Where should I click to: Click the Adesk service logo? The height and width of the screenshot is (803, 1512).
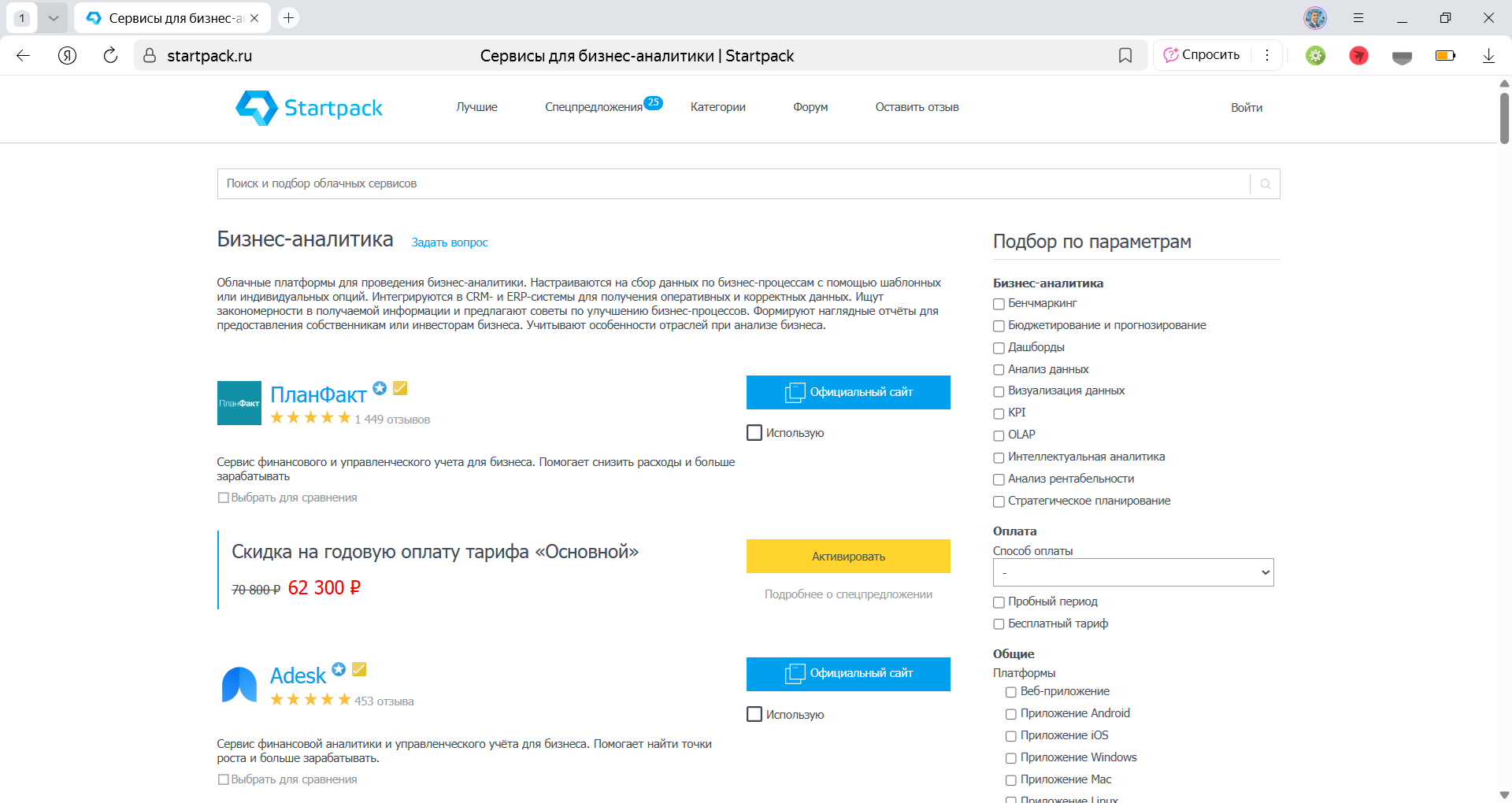click(x=239, y=684)
